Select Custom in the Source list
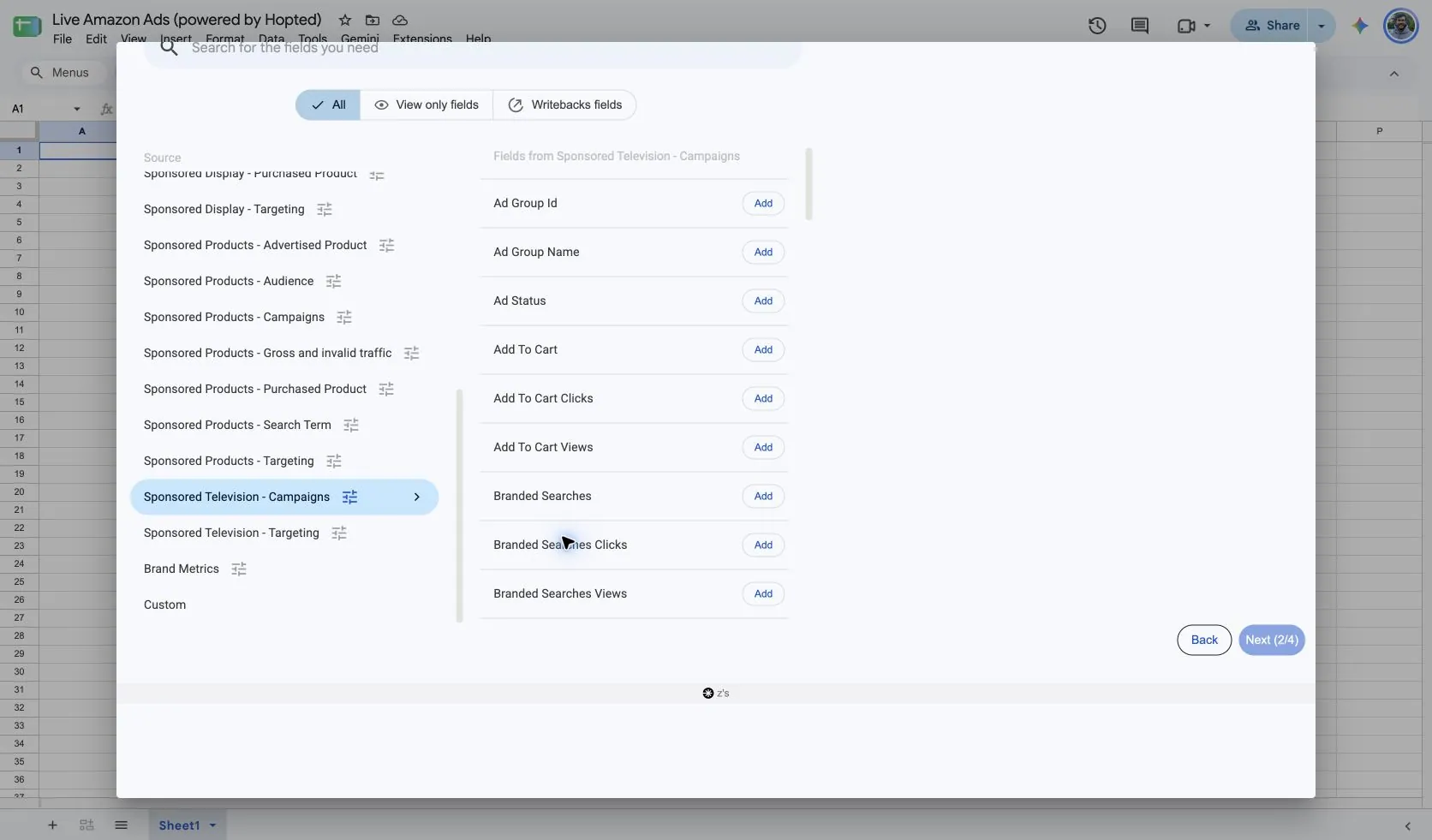 point(164,605)
